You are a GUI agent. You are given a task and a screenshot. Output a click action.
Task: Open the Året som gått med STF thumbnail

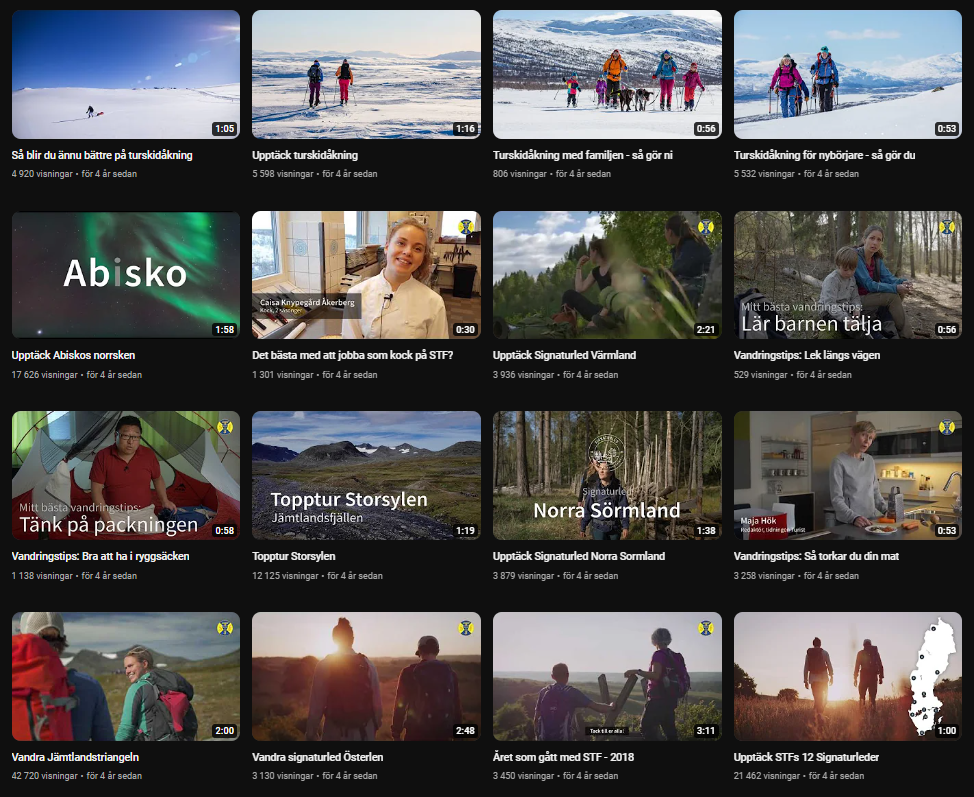tap(607, 676)
